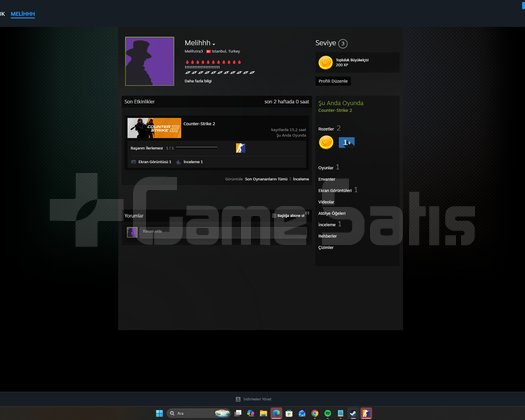Click the screenshot icon next to 'Ekran Görüntüsü 1'
Viewport: 525px width, 420px height.
133,162
